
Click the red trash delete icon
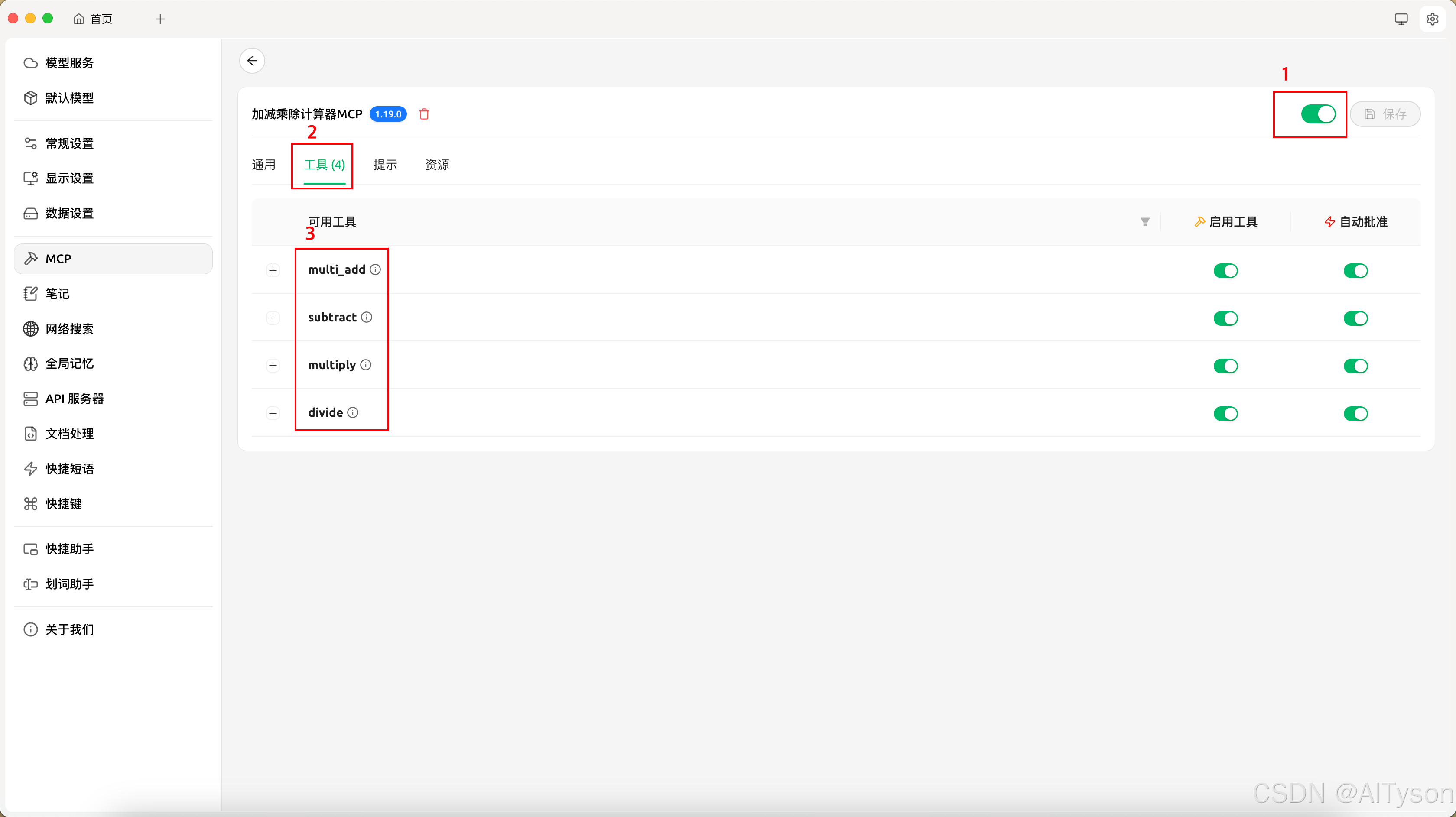(x=424, y=114)
